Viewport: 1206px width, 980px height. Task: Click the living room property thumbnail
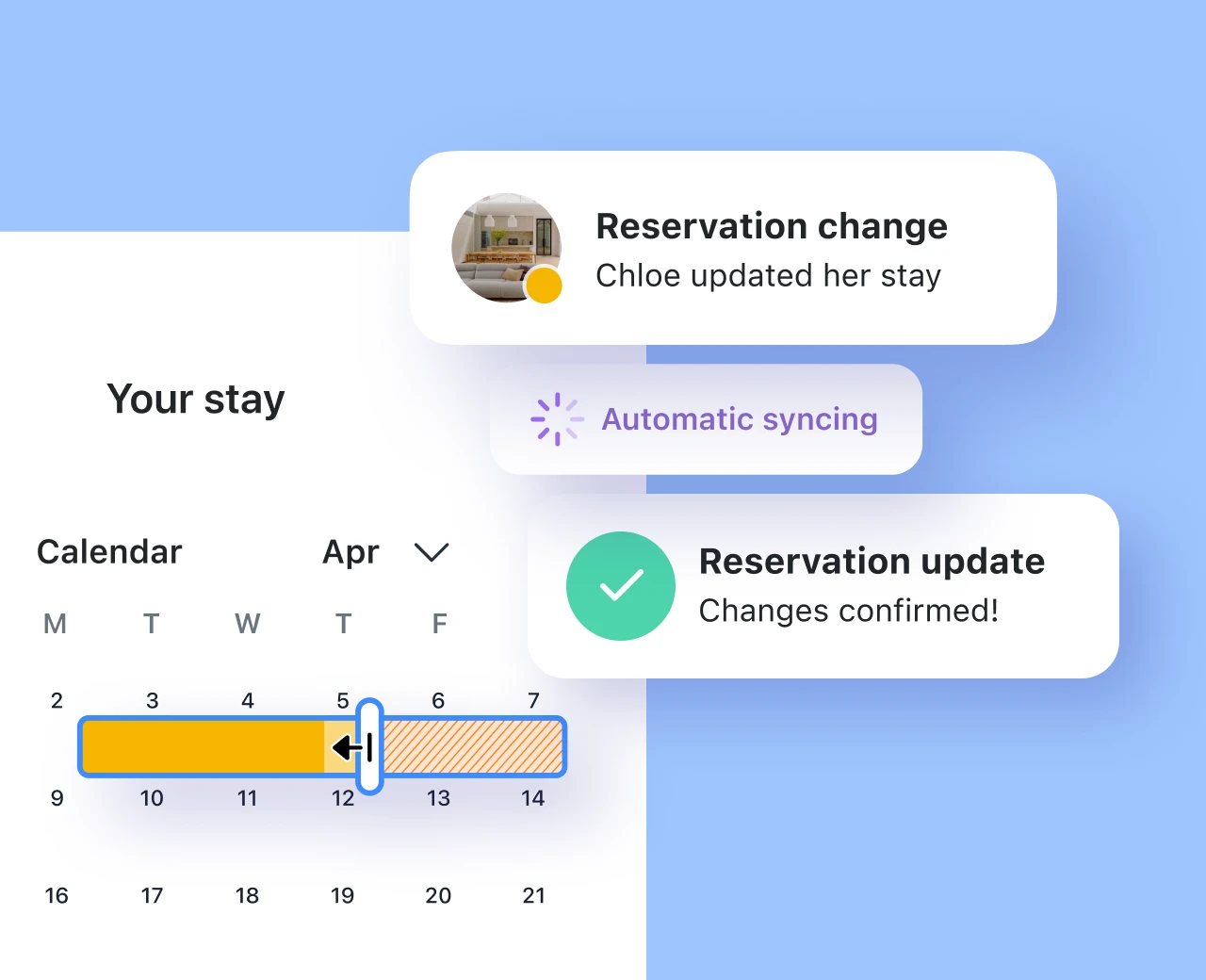[x=504, y=247]
